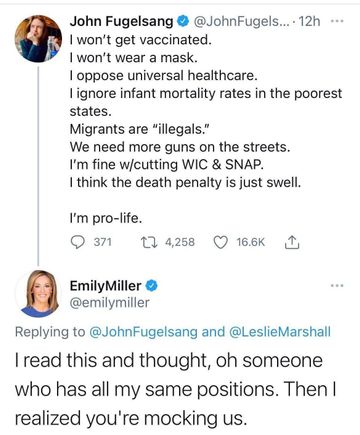Click the retweet arrows icon
The height and width of the screenshot is (435, 360).
coord(149,242)
